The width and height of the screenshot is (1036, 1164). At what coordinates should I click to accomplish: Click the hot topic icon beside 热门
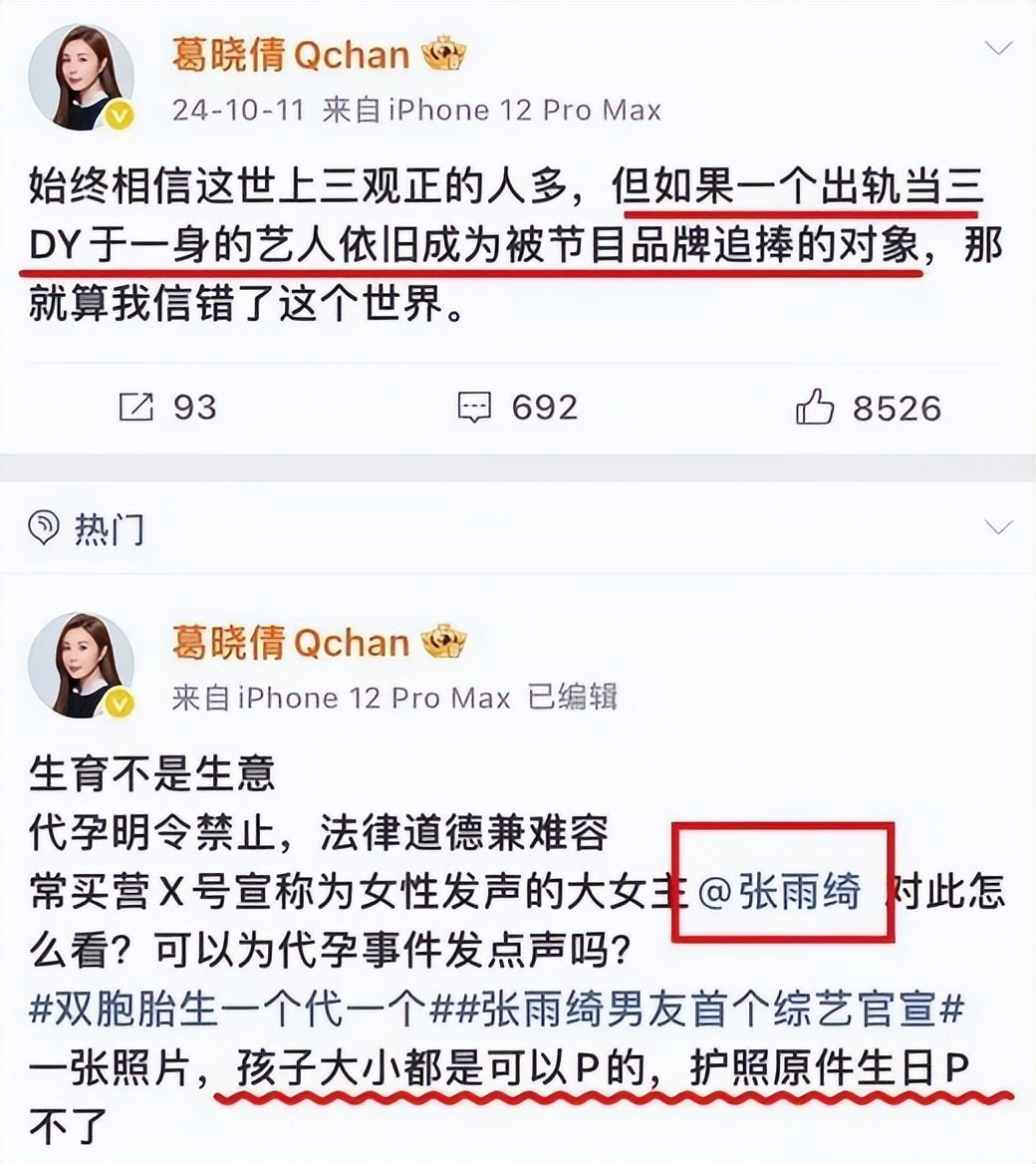[43, 528]
